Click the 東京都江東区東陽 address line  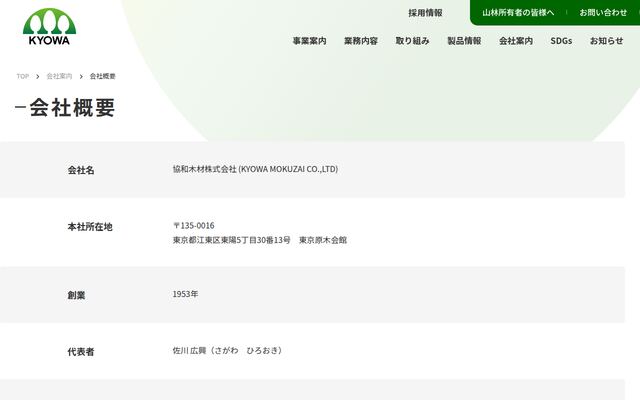click(x=260, y=240)
